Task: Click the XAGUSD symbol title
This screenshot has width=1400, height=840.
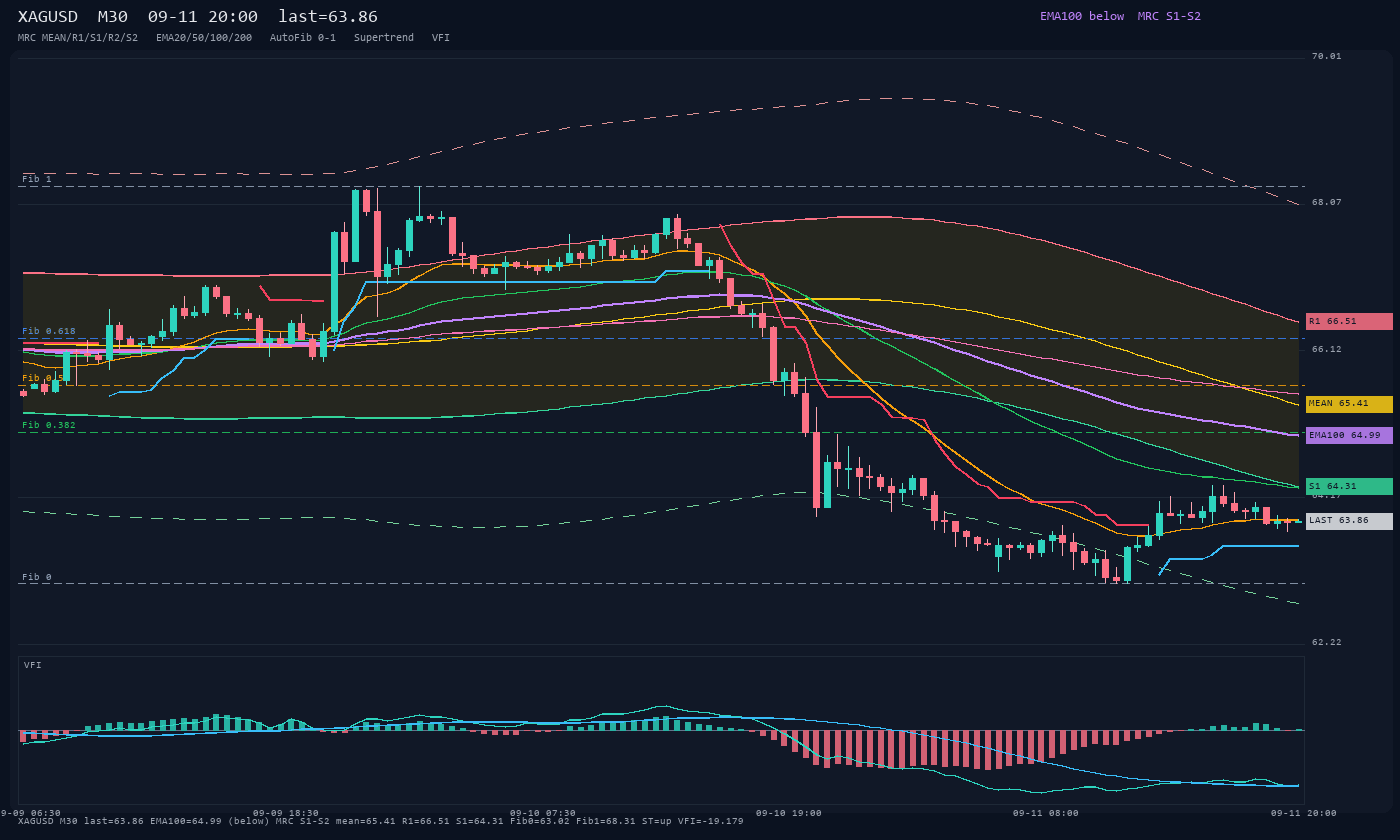Action: point(48,17)
